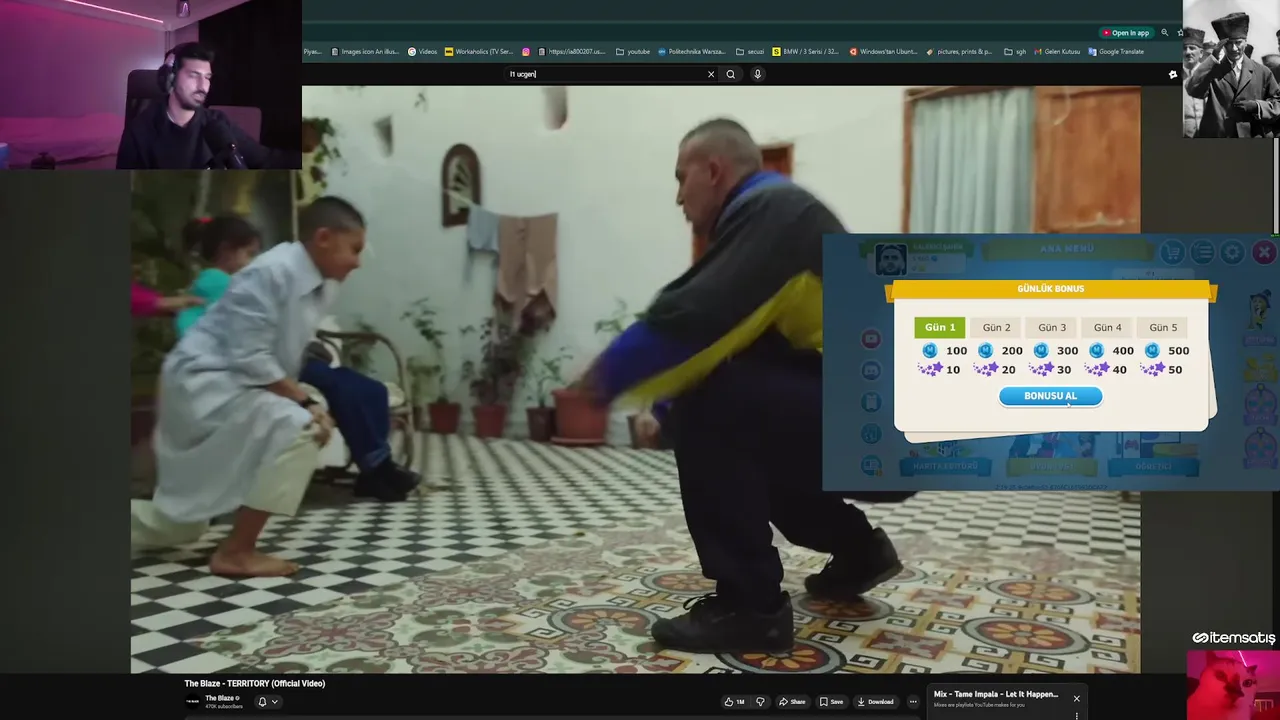Toggle the notification bell for The Blaze
This screenshot has height=720, width=1280.
[x=262, y=702]
